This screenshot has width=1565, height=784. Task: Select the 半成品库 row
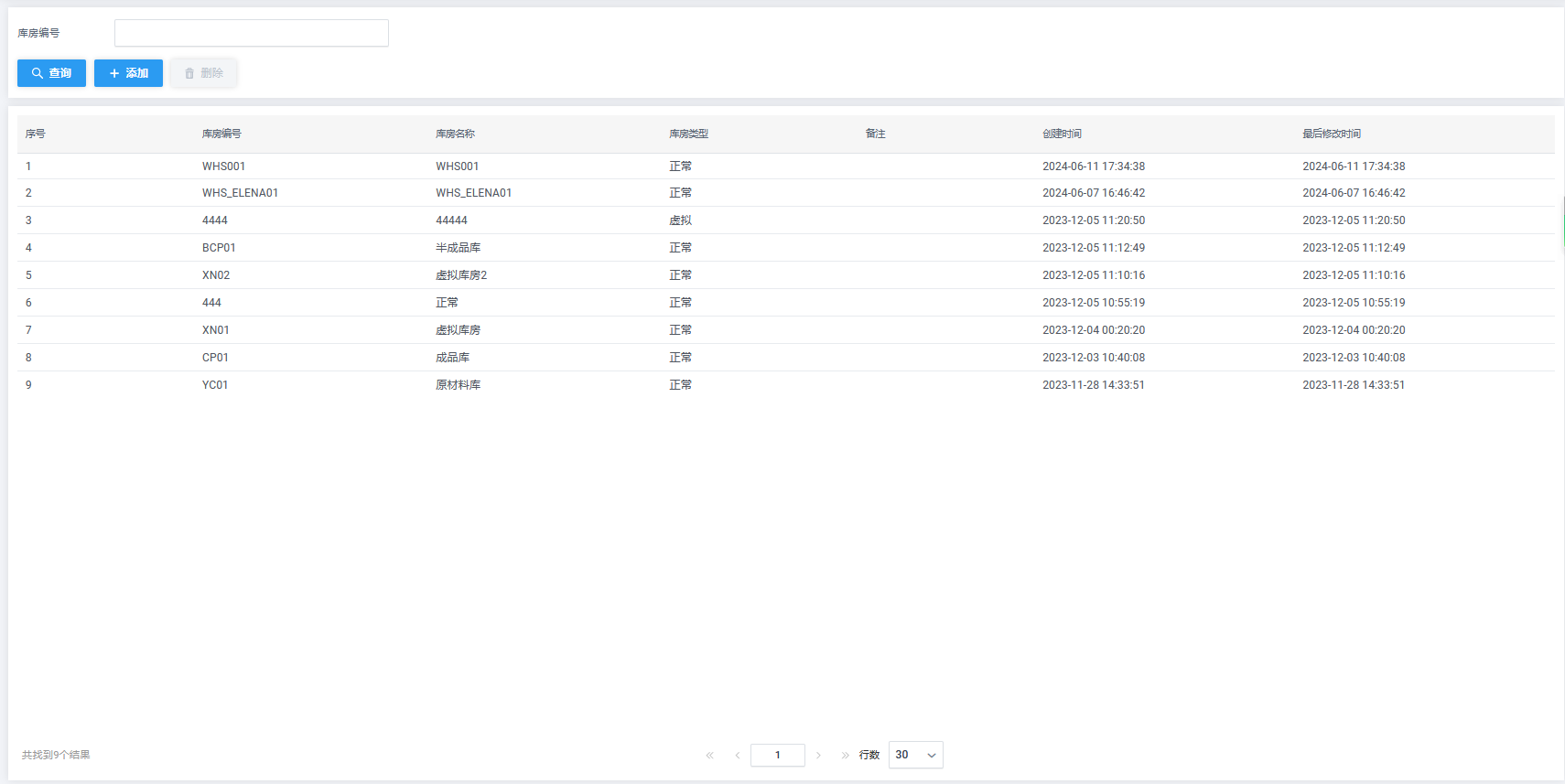(x=458, y=248)
